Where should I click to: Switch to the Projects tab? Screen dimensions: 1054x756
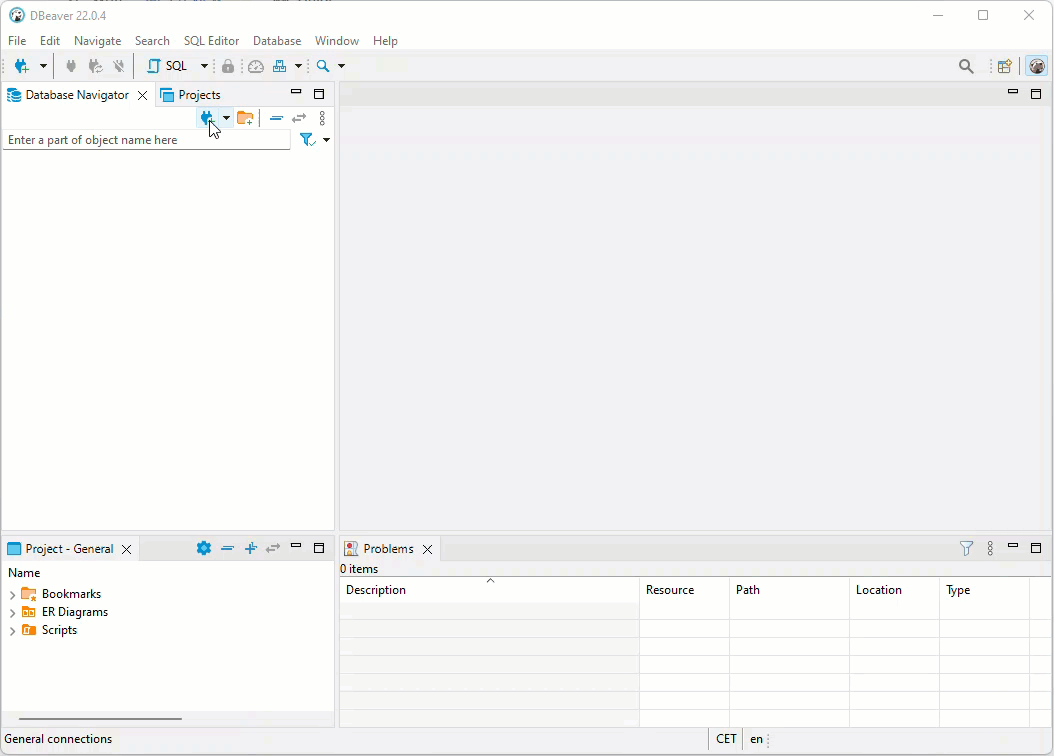(191, 95)
